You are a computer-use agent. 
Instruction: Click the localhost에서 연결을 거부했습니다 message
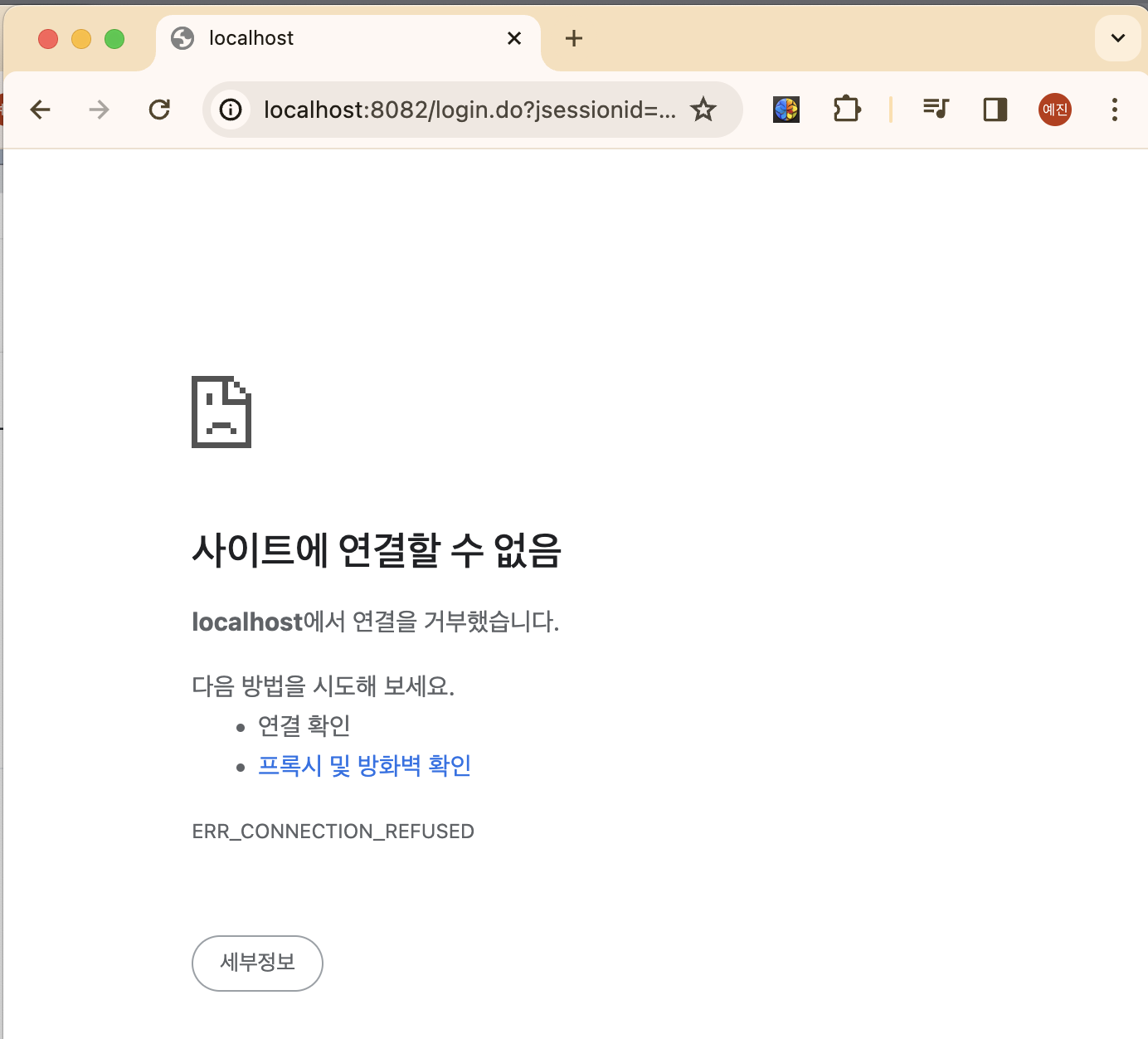tap(376, 622)
